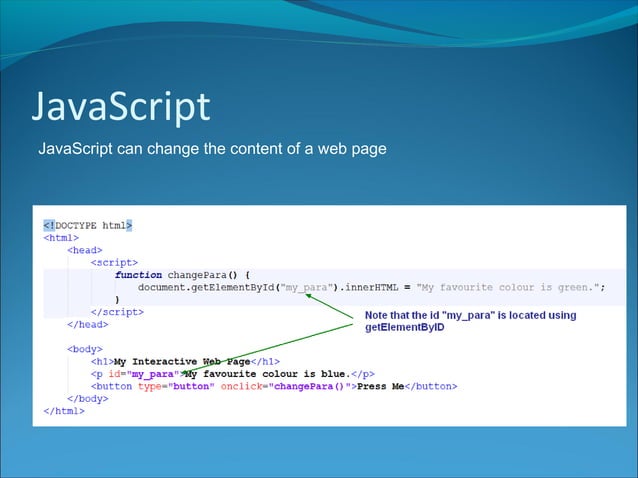638x478 pixels.
Task: Click the onclick="changePara()" attribute
Action: coord(286,386)
